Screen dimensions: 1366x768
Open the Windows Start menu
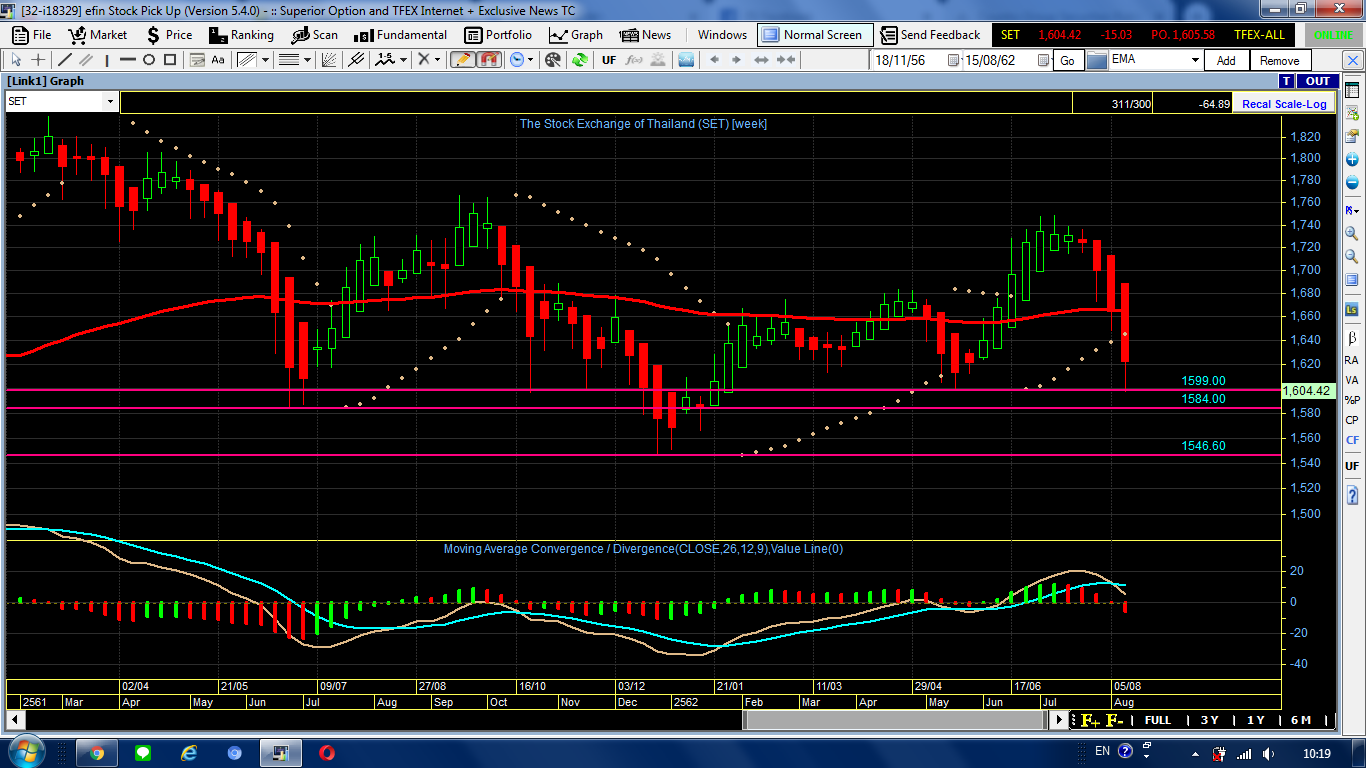[x=25, y=752]
